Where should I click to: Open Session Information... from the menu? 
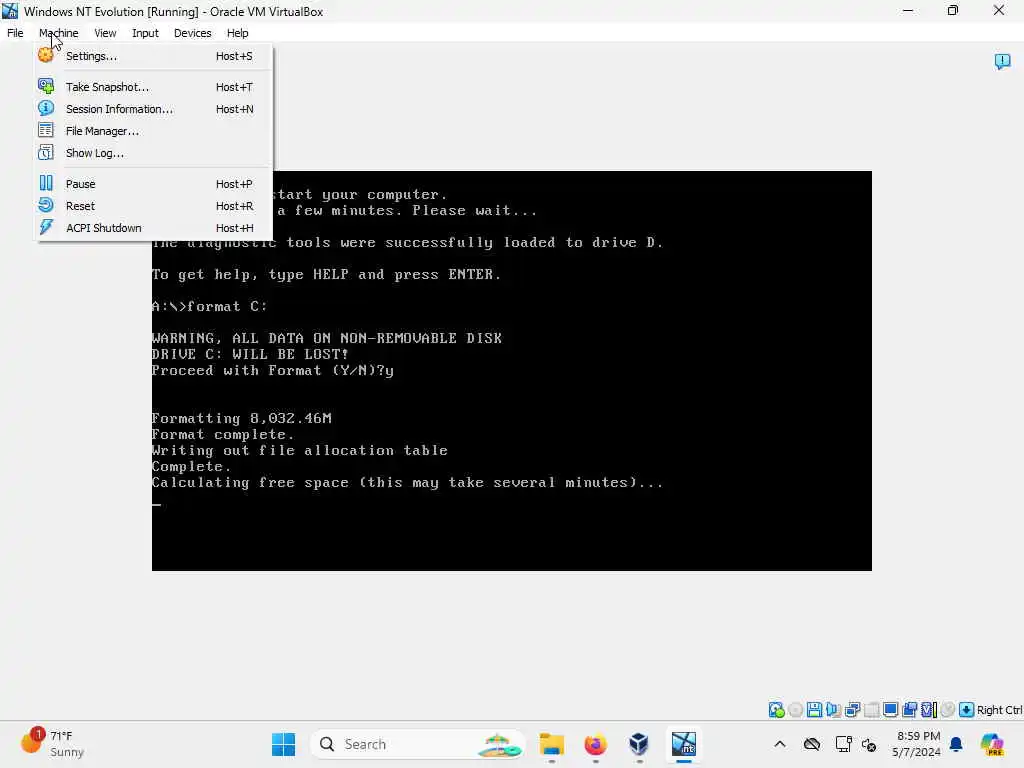tap(154, 109)
